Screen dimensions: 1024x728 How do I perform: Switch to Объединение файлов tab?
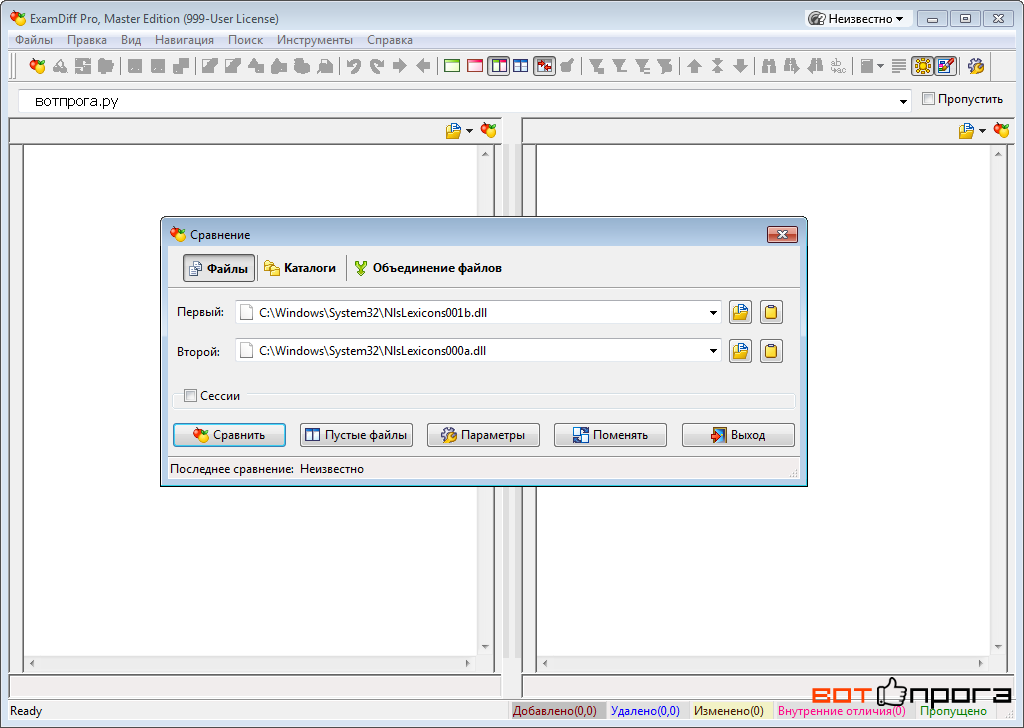tap(428, 268)
